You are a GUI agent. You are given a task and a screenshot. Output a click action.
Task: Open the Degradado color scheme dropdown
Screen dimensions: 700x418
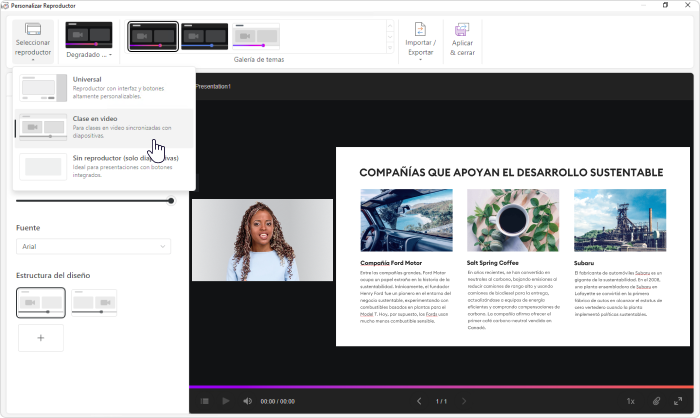pyautogui.click(x=89, y=40)
